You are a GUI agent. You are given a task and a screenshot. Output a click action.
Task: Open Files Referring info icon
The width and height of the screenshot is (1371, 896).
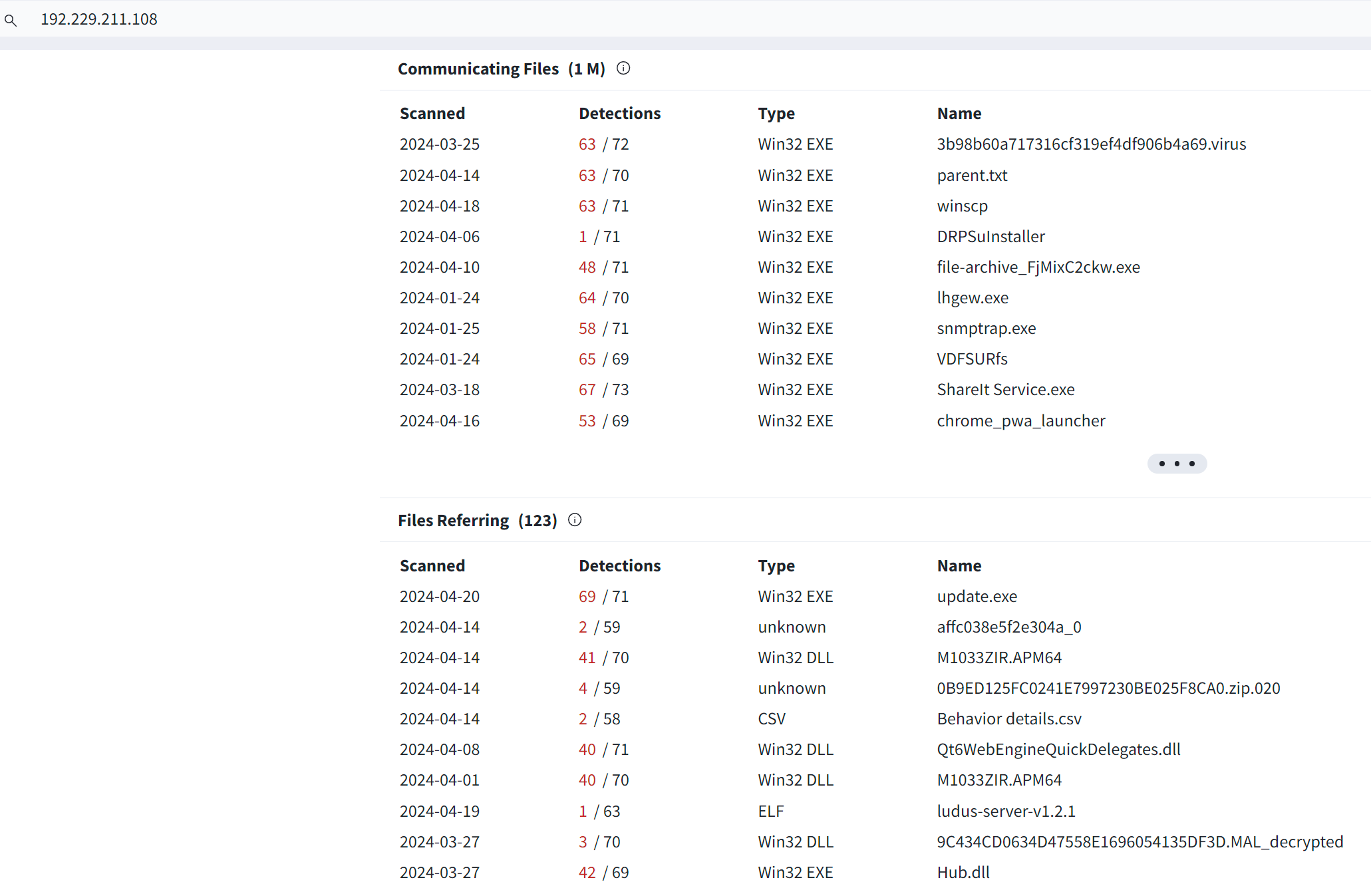[x=575, y=520]
